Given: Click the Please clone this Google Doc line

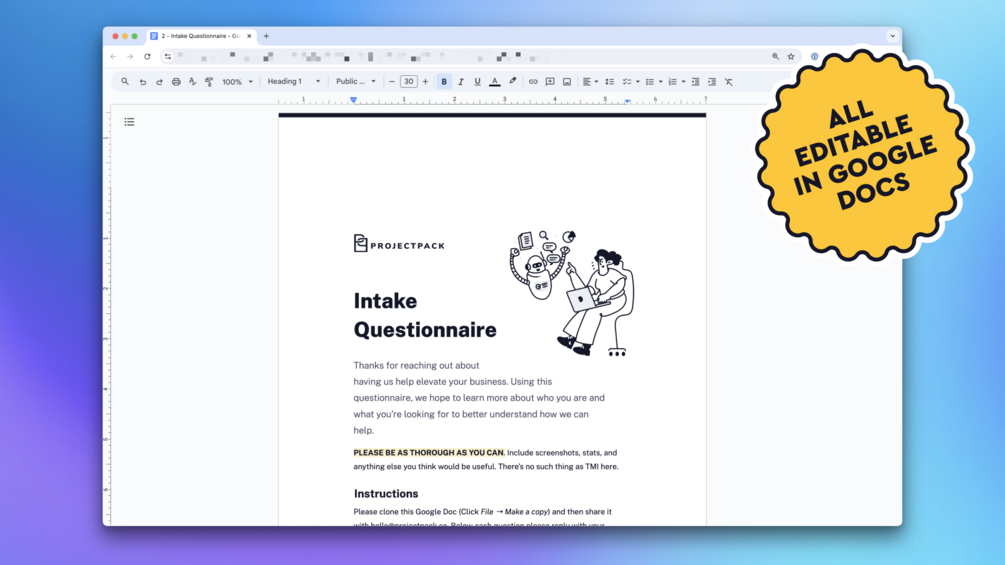Looking at the screenshot, I should pos(482,511).
